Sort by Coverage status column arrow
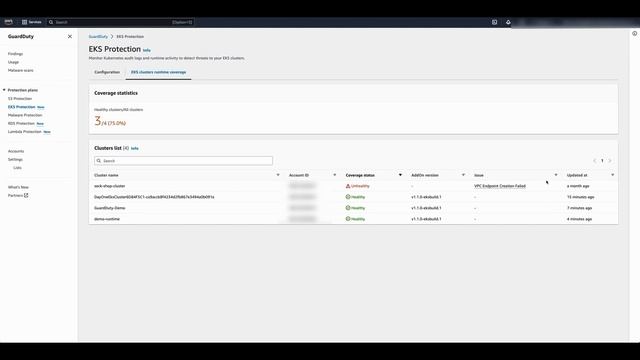This screenshot has width=640, height=360. (x=400, y=175)
